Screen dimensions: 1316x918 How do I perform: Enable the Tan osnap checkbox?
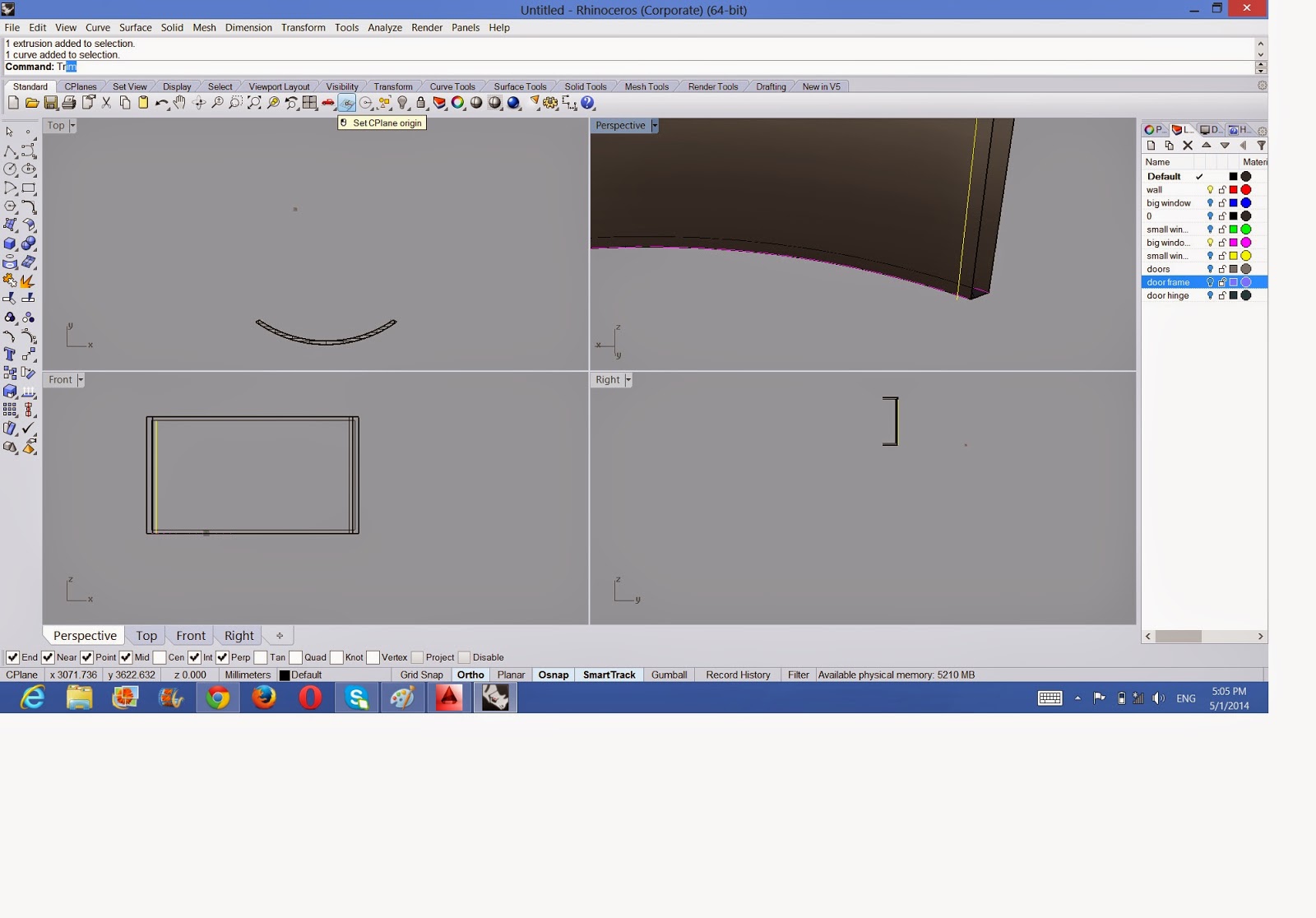pos(261,657)
